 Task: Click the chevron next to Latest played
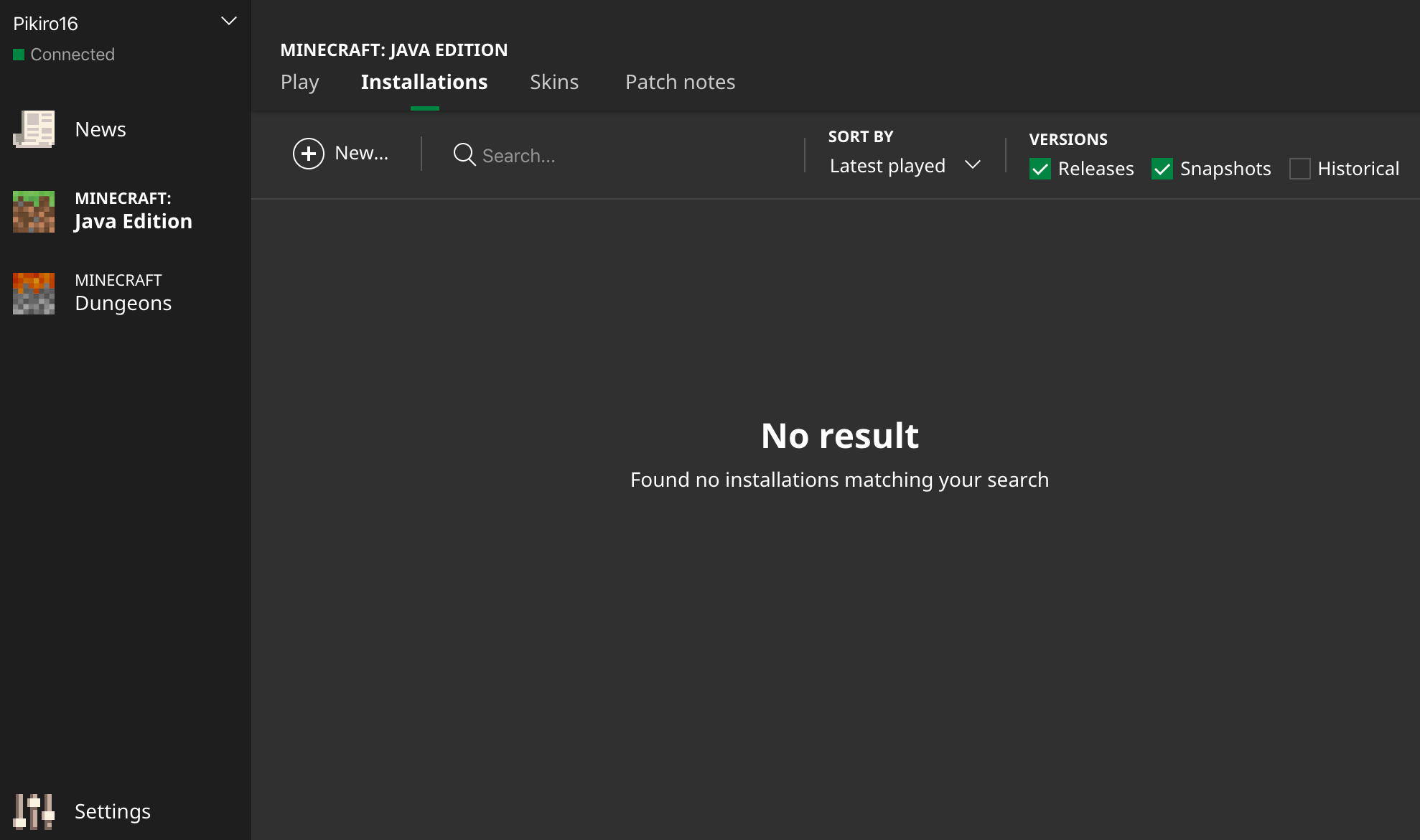coord(973,165)
